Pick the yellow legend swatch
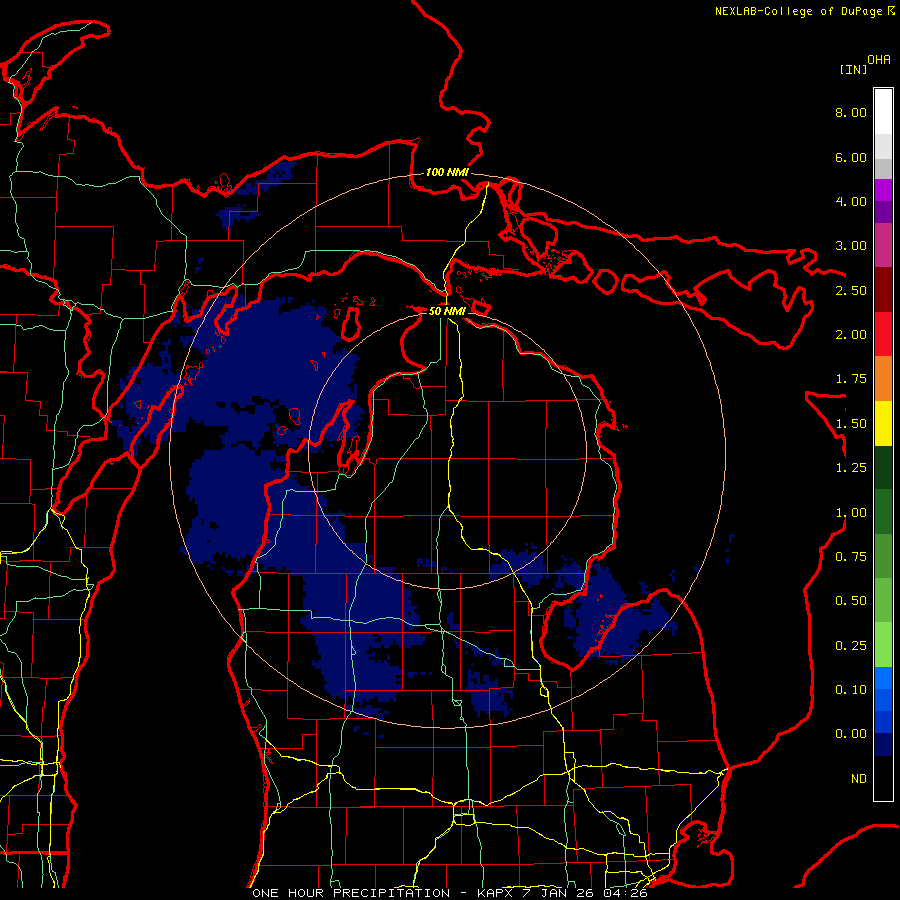The height and width of the screenshot is (900, 900). [x=883, y=423]
